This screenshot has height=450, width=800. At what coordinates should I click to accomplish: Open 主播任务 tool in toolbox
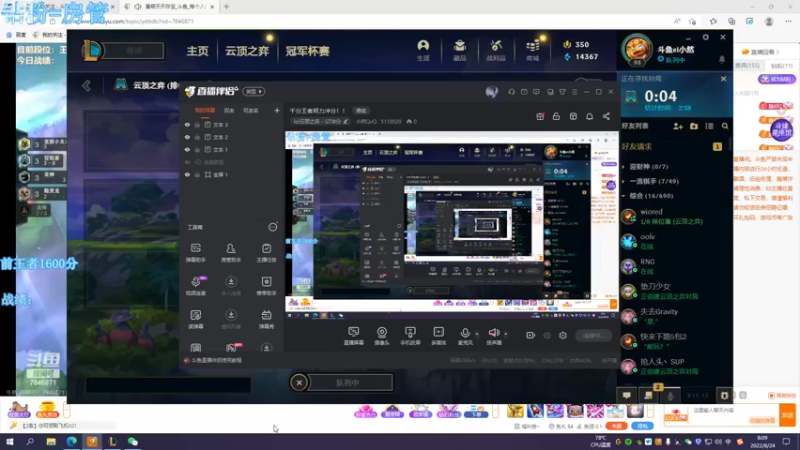tap(266, 253)
